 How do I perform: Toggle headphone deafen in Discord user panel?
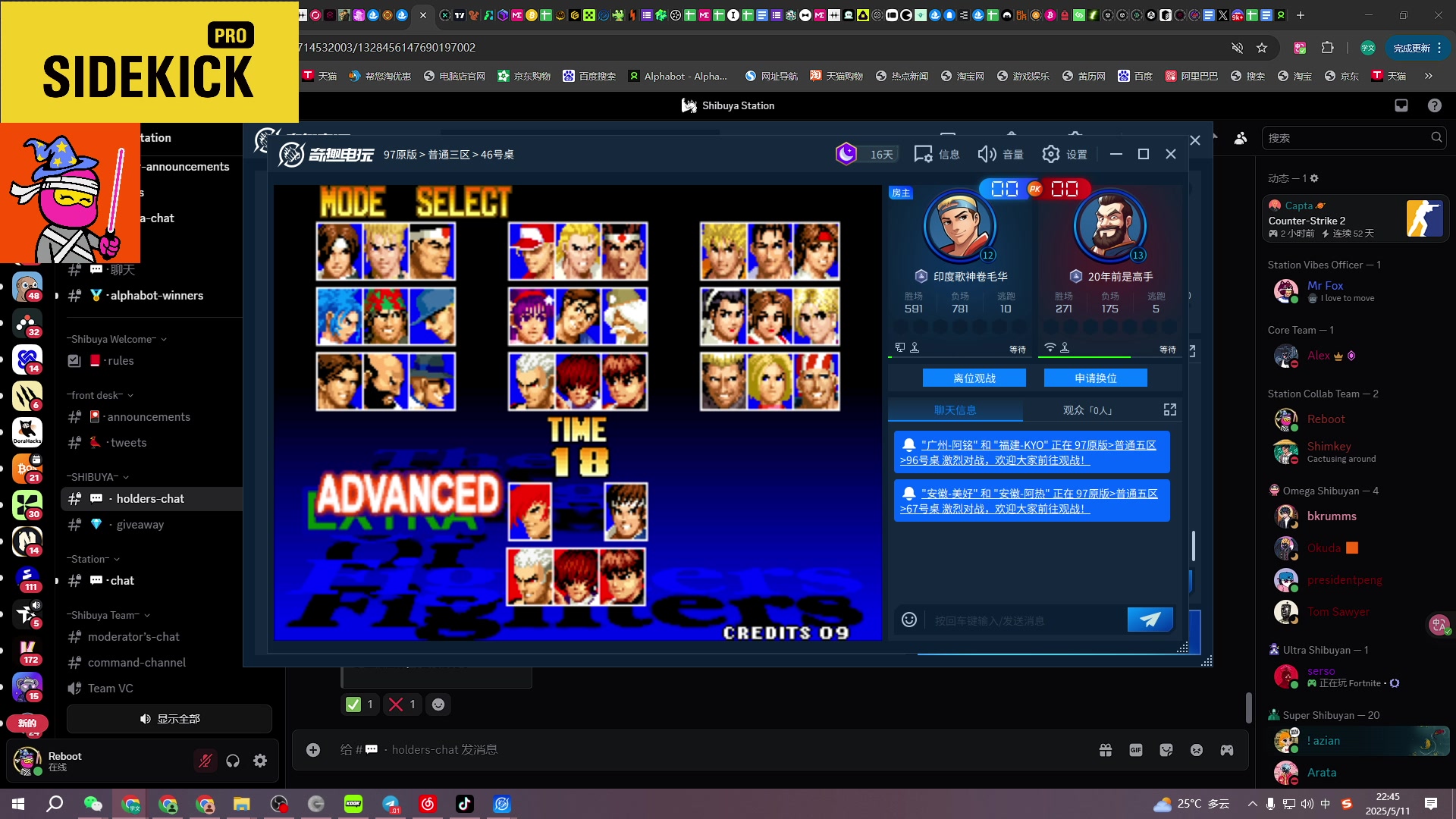[233, 761]
